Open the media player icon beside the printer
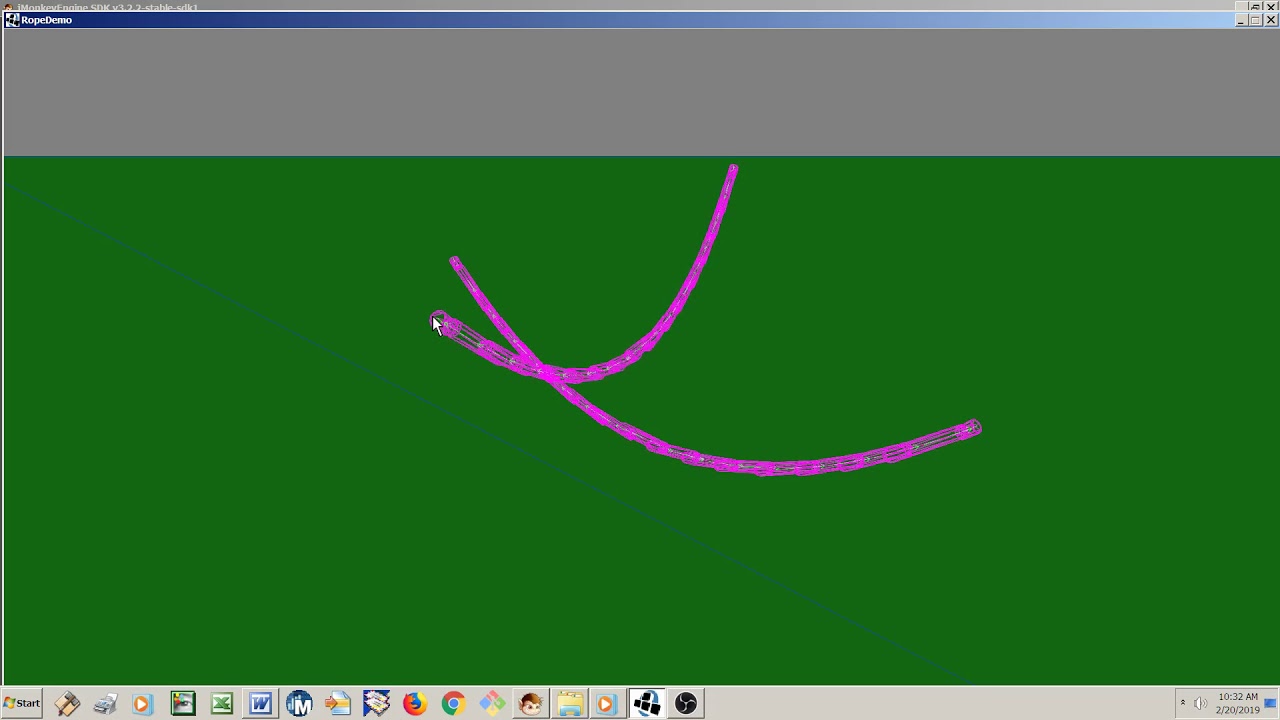 [142, 704]
